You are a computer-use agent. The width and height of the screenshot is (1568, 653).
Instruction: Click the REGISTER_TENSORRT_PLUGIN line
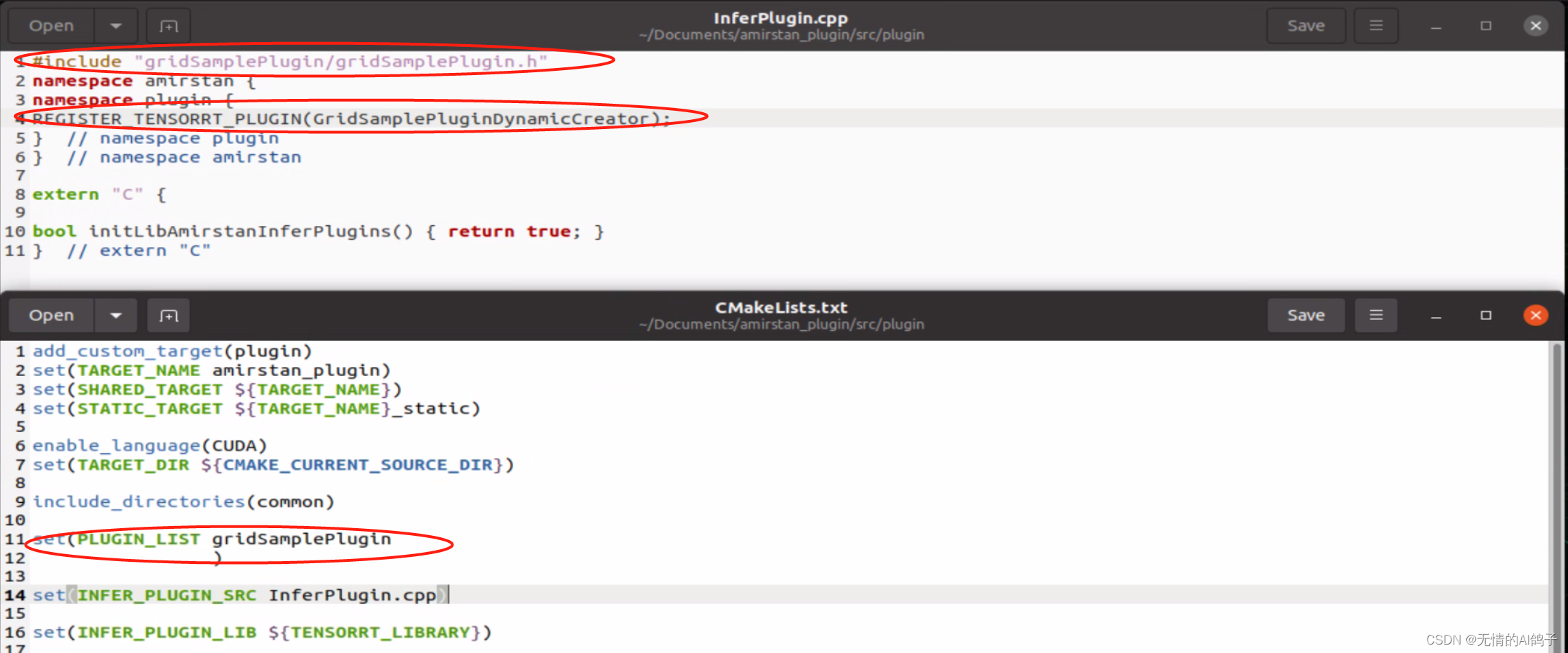(x=351, y=119)
